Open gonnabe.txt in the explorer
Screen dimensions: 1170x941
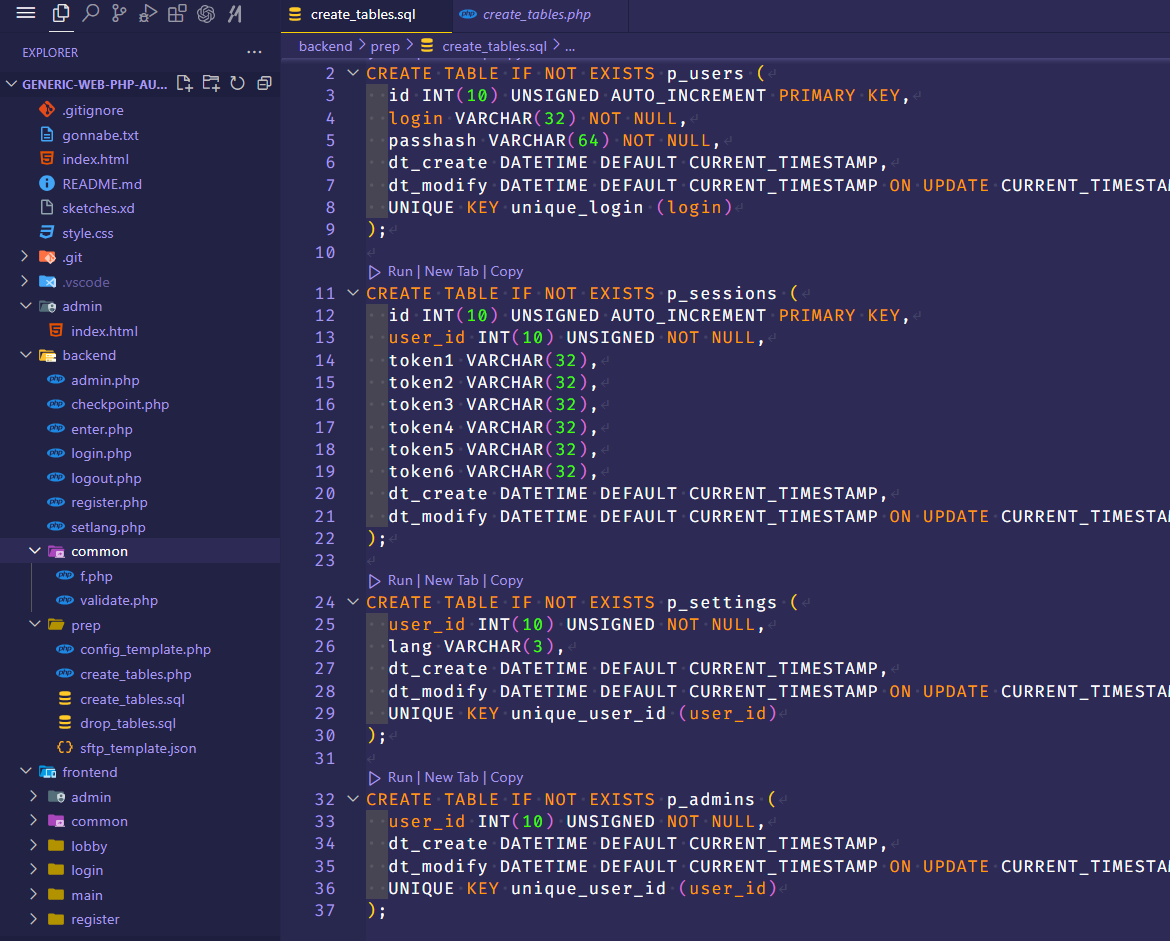[100, 135]
